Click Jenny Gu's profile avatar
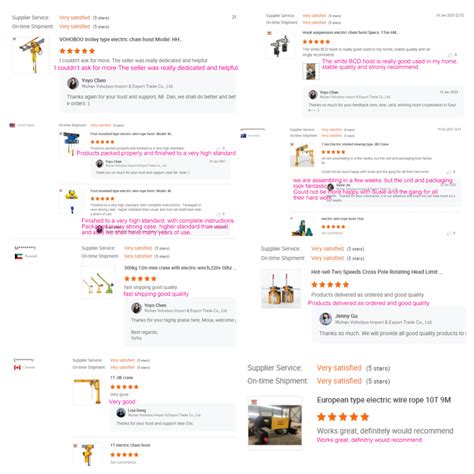Viewport: 474px width, 474px height. [x=326, y=319]
